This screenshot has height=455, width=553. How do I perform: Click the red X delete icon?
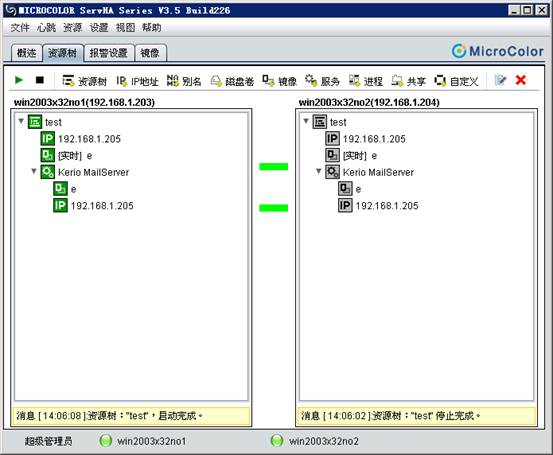tap(521, 80)
